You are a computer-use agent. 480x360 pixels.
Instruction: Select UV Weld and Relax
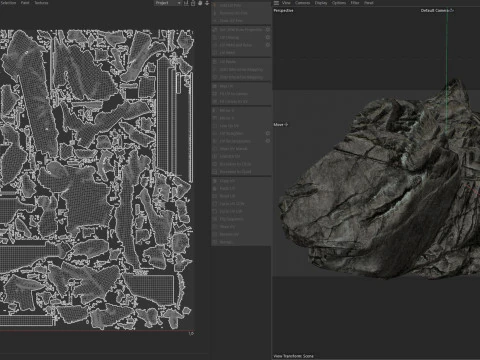(x=238, y=45)
